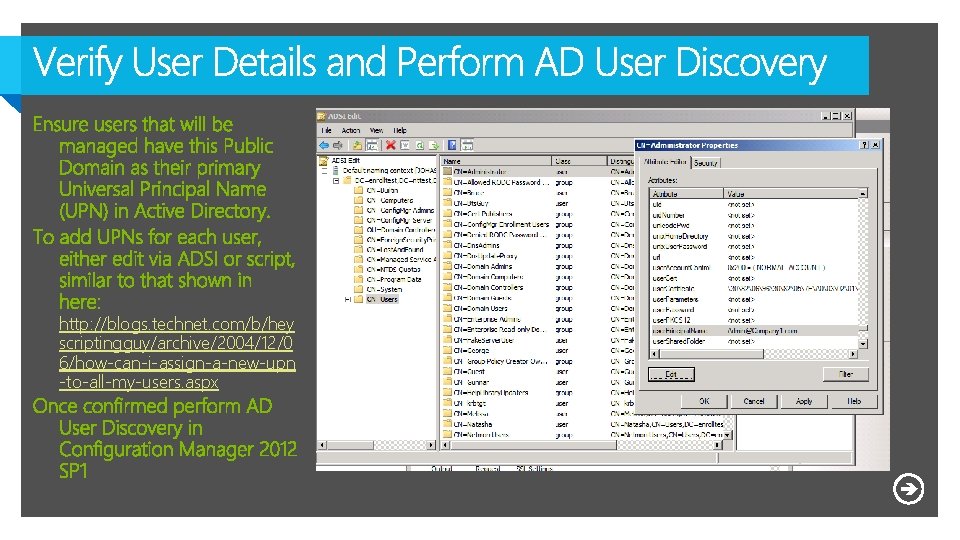Click the question mark in Properties title bar
This screenshot has width=960, height=540.
864,145
